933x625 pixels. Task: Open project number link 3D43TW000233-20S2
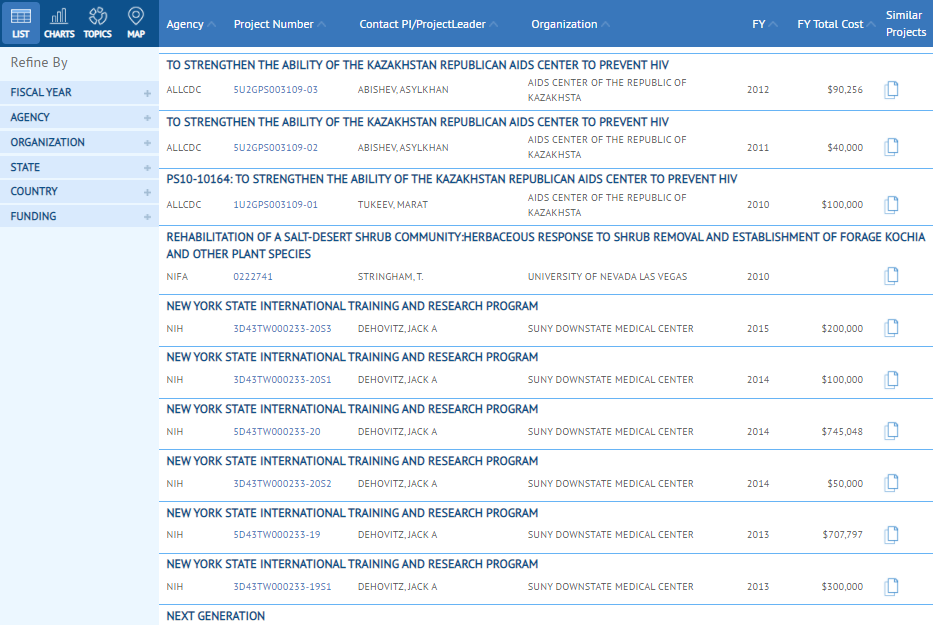pyautogui.click(x=283, y=484)
